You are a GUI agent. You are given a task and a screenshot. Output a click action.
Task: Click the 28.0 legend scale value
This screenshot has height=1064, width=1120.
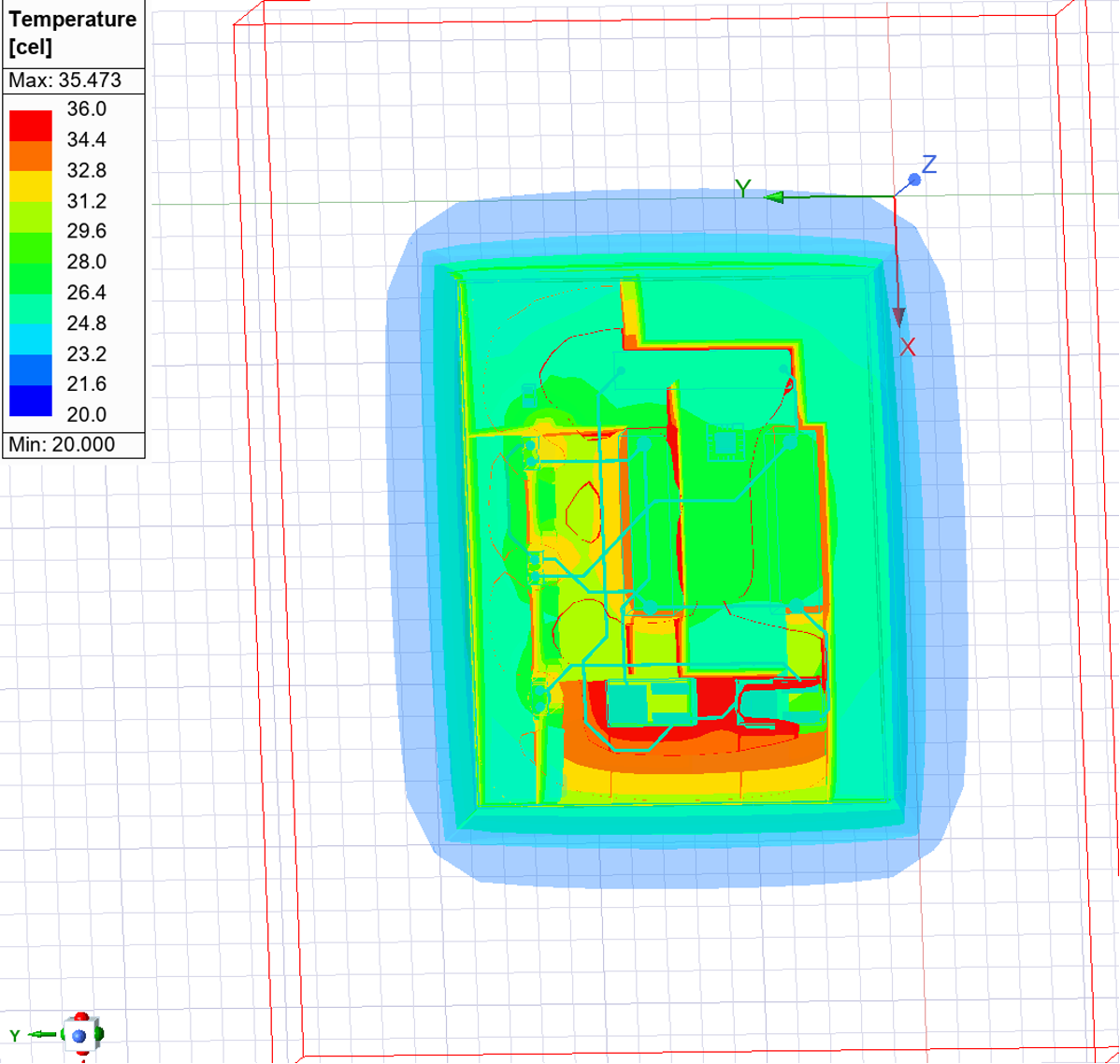coord(86,262)
